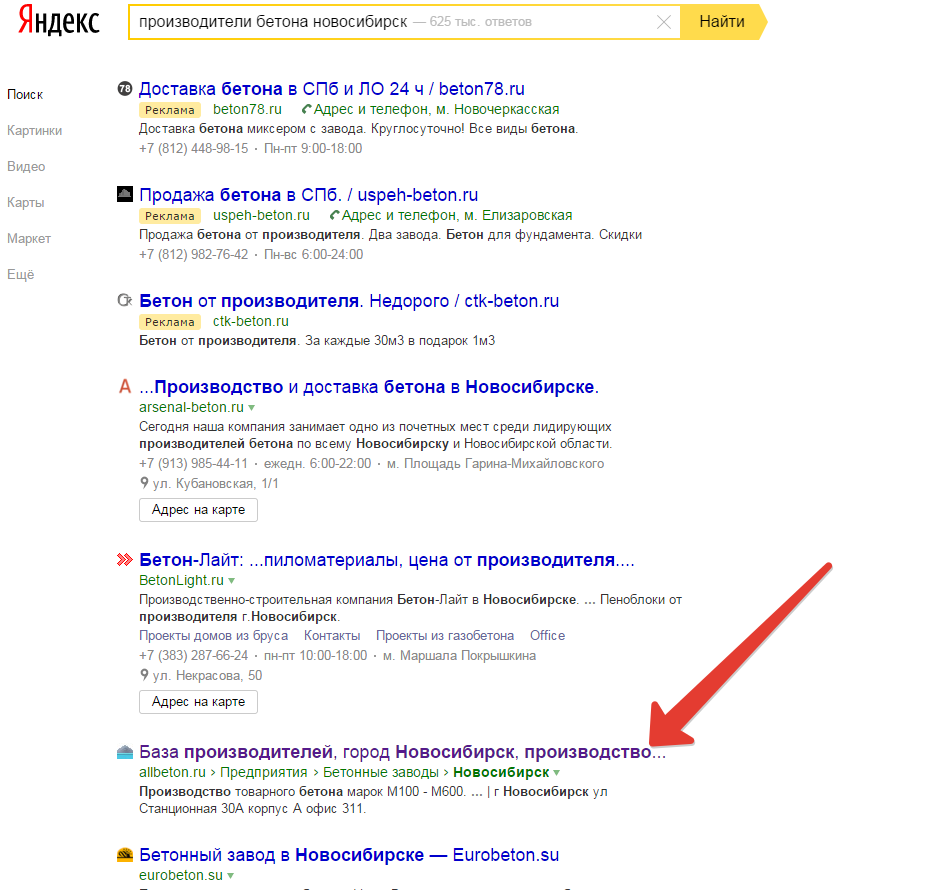Click the ctk-beton.ru favicon icon

pos(125,300)
